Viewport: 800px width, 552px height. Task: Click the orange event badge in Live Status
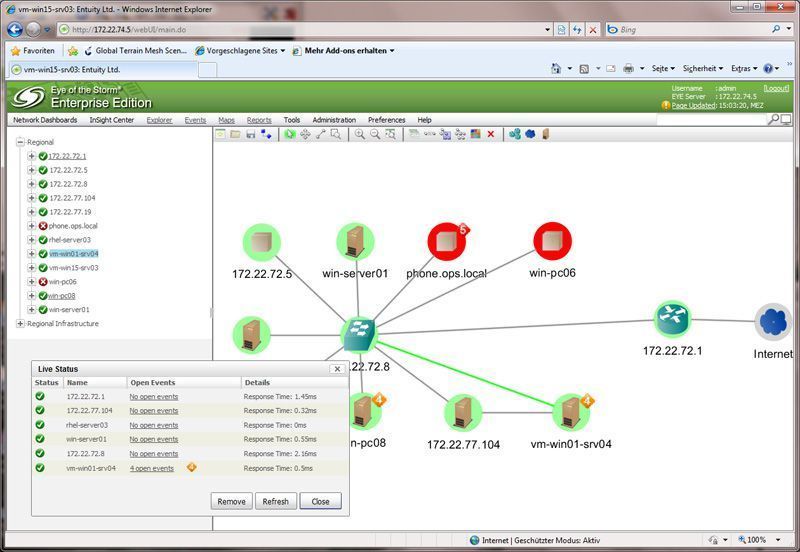[x=191, y=467]
